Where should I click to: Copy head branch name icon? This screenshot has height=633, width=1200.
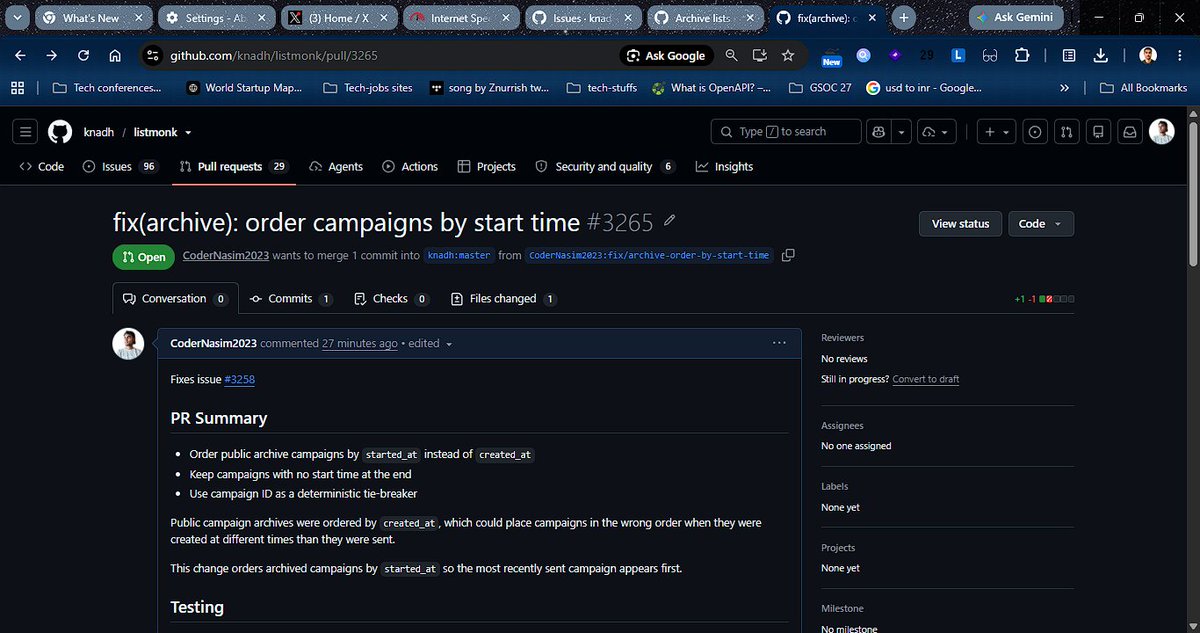(788, 256)
